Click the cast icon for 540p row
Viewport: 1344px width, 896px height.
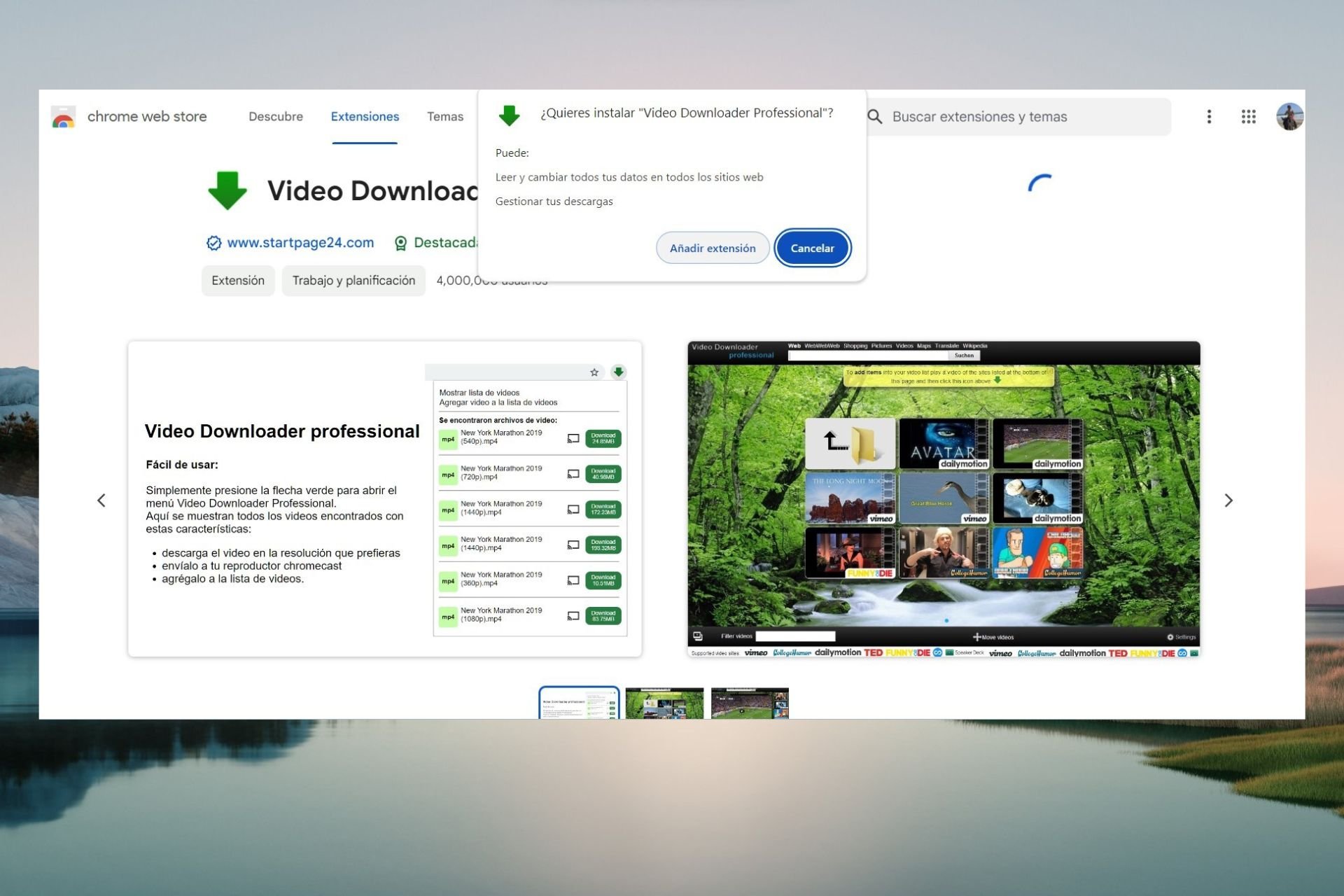coord(573,438)
